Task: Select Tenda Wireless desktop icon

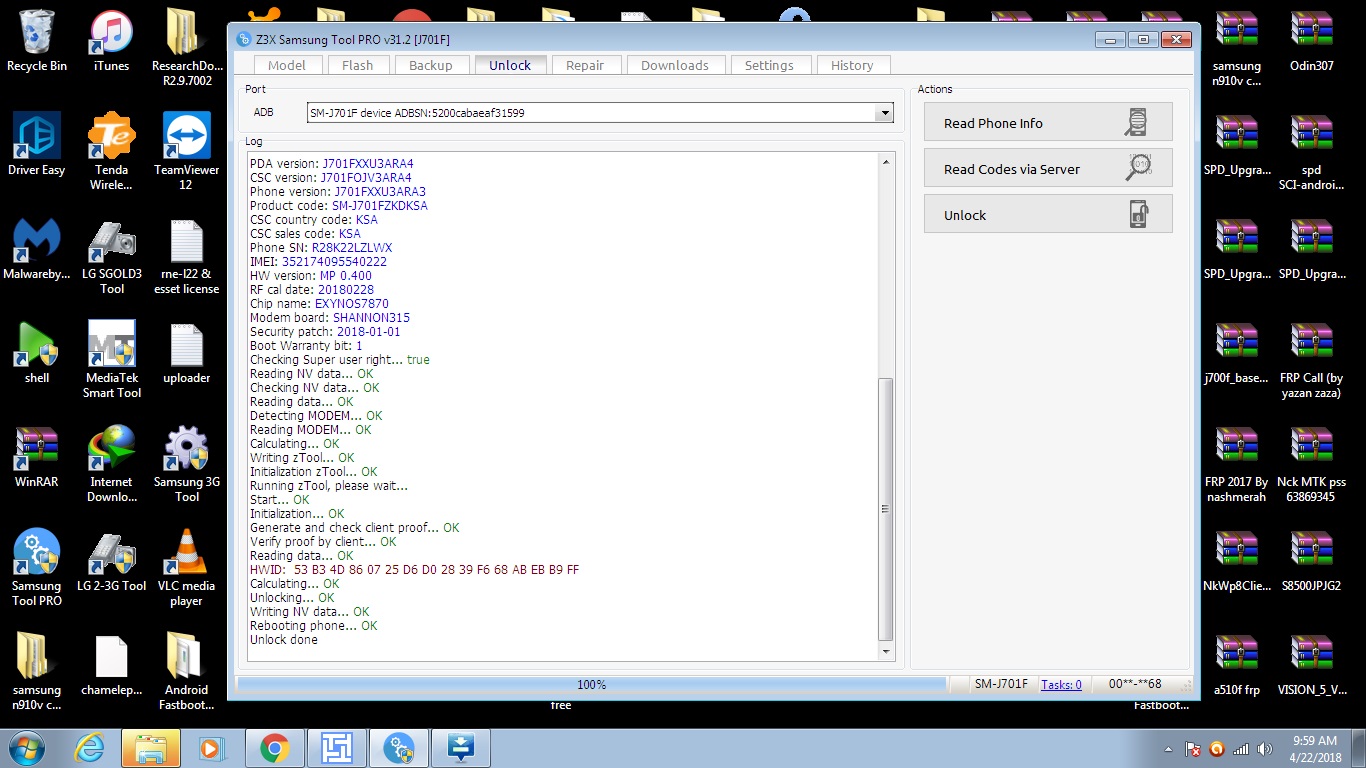Action: coord(111,152)
